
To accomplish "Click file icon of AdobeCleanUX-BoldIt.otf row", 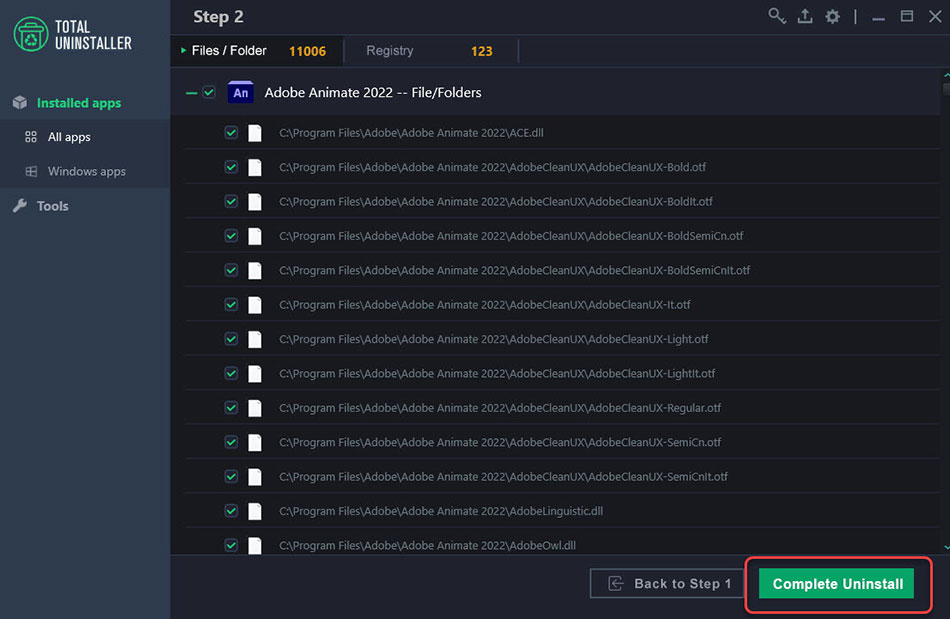I will tap(255, 202).
